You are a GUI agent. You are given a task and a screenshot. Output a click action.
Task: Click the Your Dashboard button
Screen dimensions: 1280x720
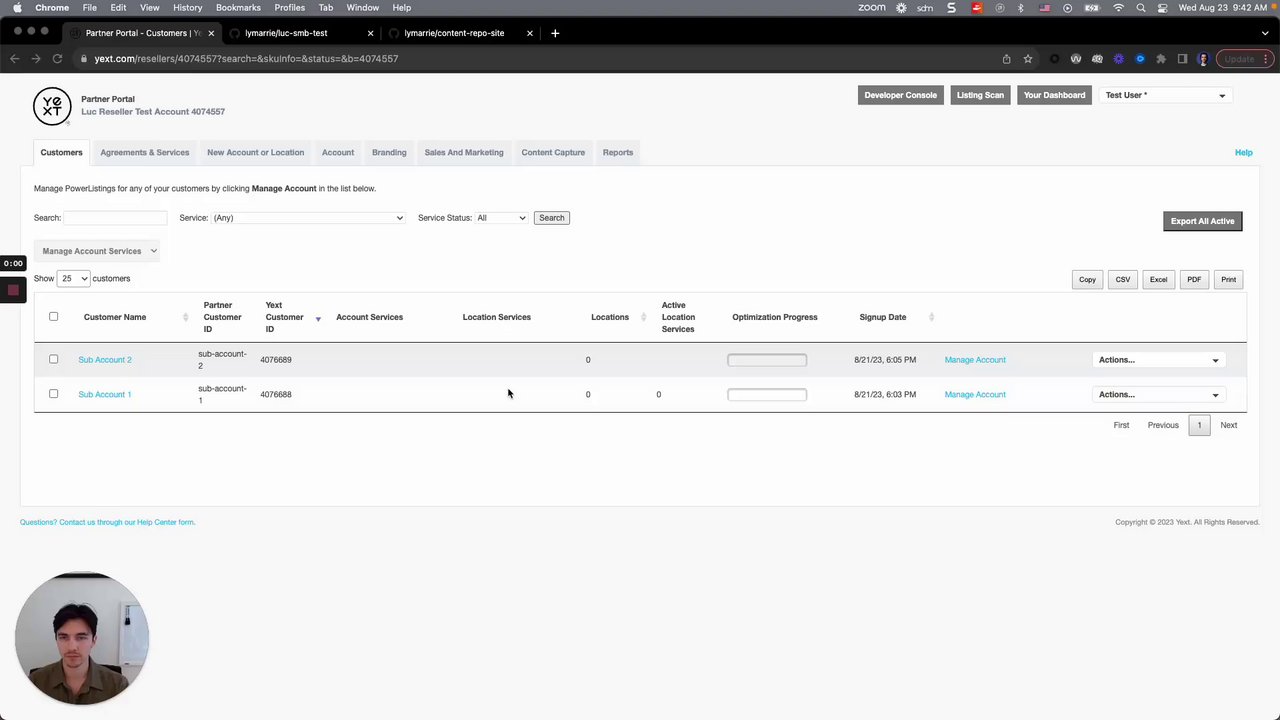coord(1054,95)
